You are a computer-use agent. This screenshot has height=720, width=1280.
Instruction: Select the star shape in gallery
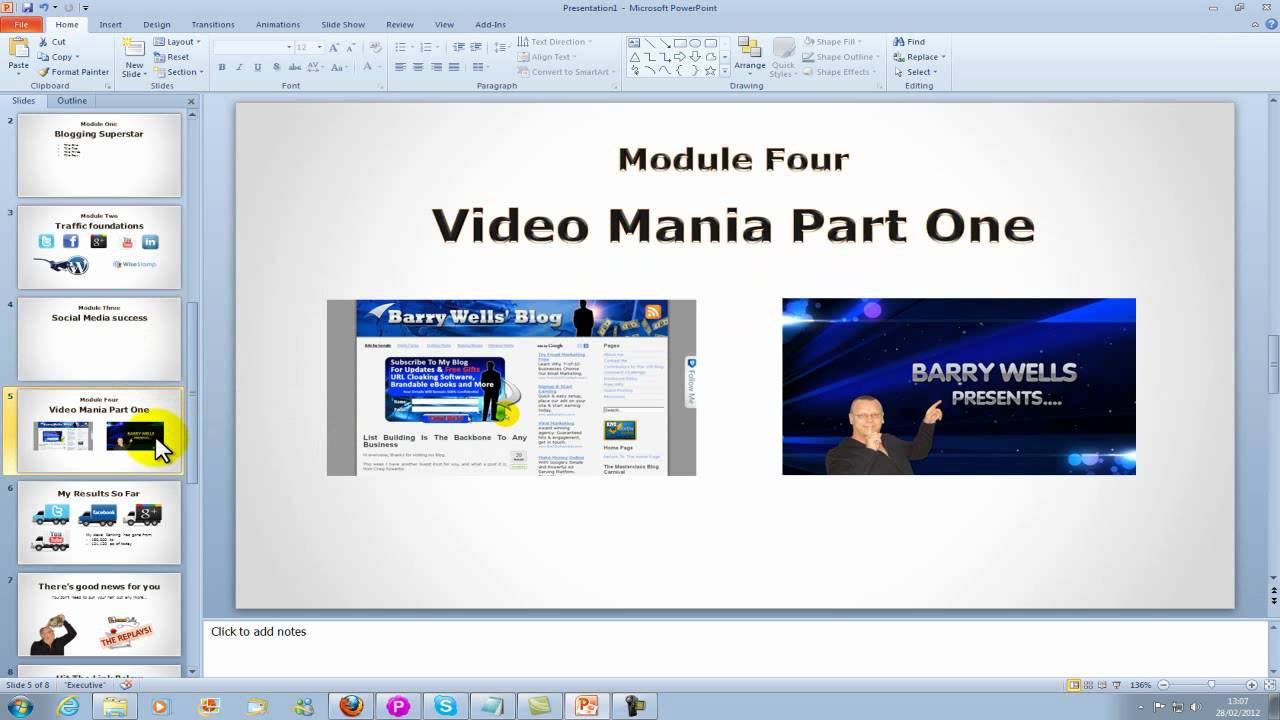(711, 71)
